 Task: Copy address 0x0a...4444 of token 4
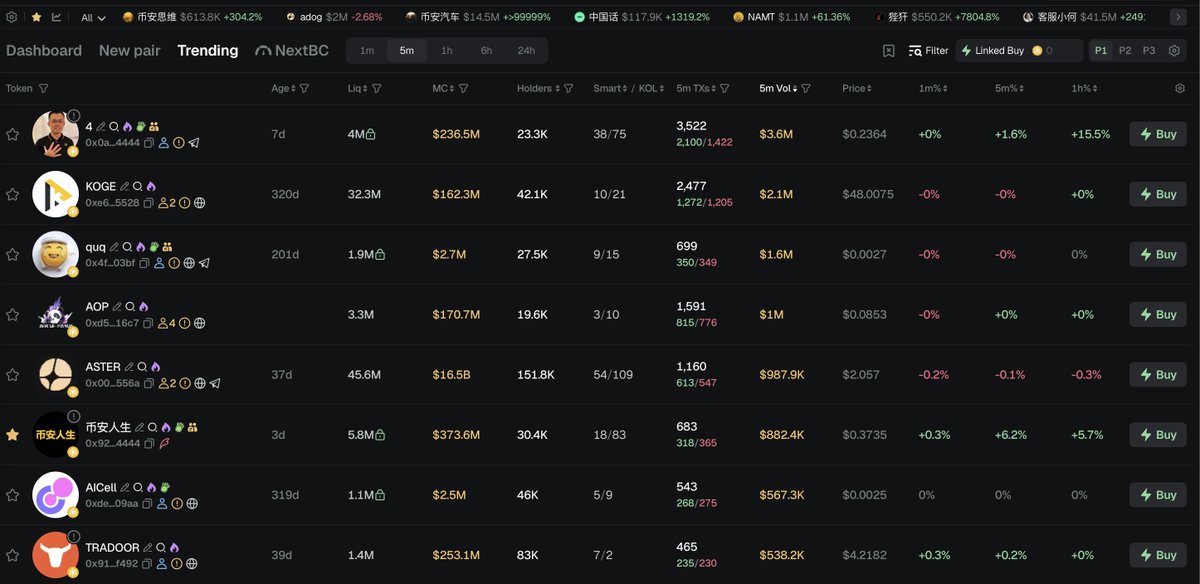pyautogui.click(x=148, y=143)
